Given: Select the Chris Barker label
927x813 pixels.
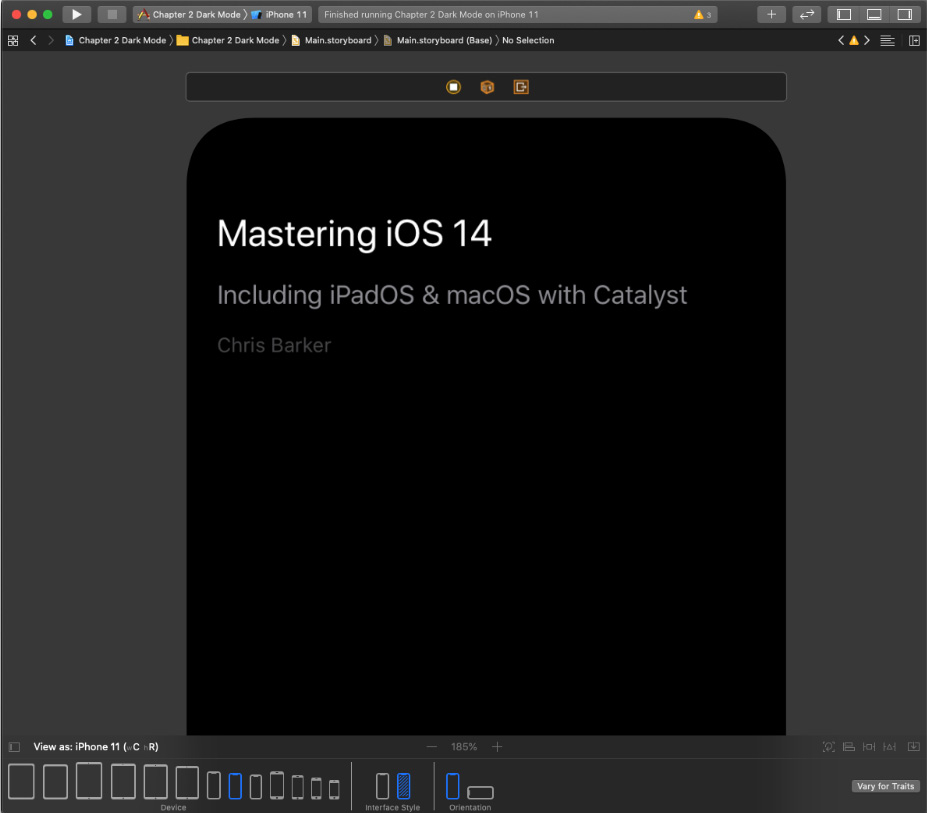Looking at the screenshot, I should 274,345.
